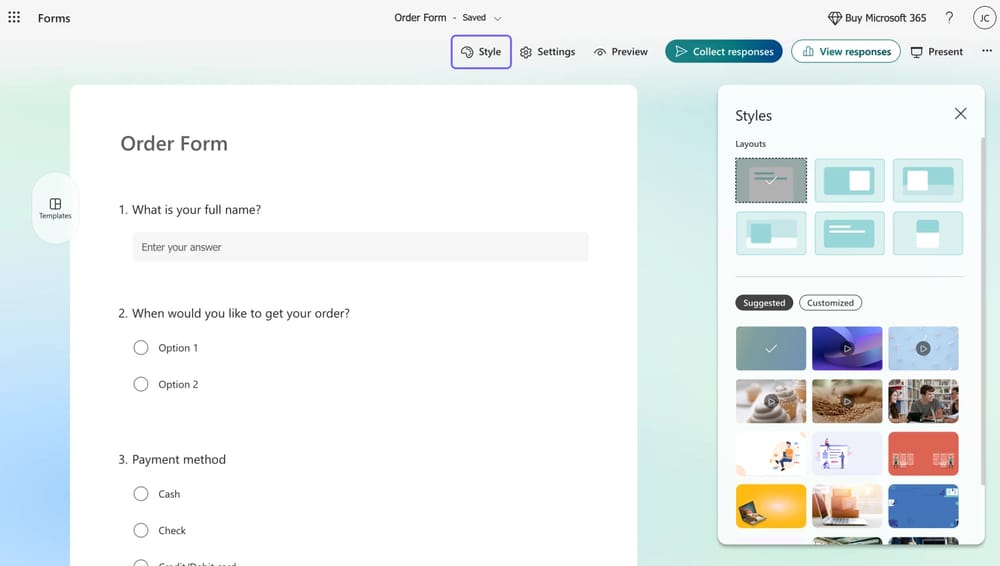
Task: Click the help question mark icon
Action: pos(949,18)
